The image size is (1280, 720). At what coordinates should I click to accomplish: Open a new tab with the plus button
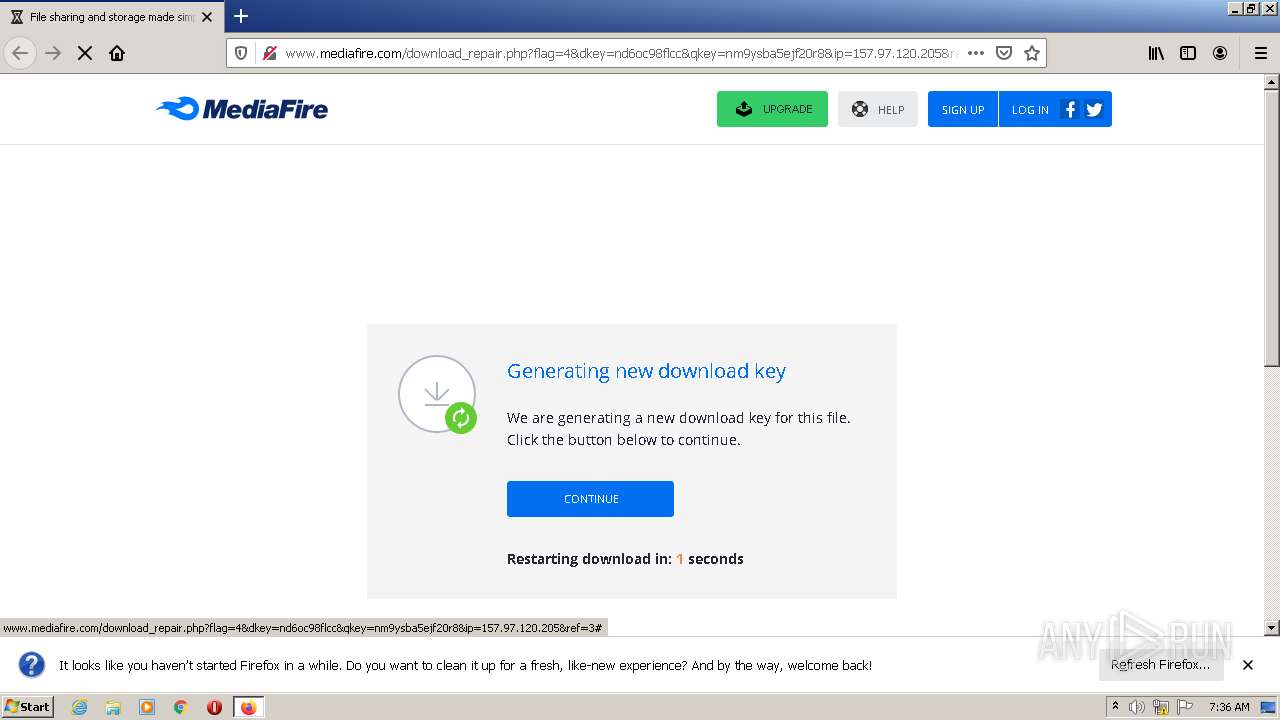(241, 16)
